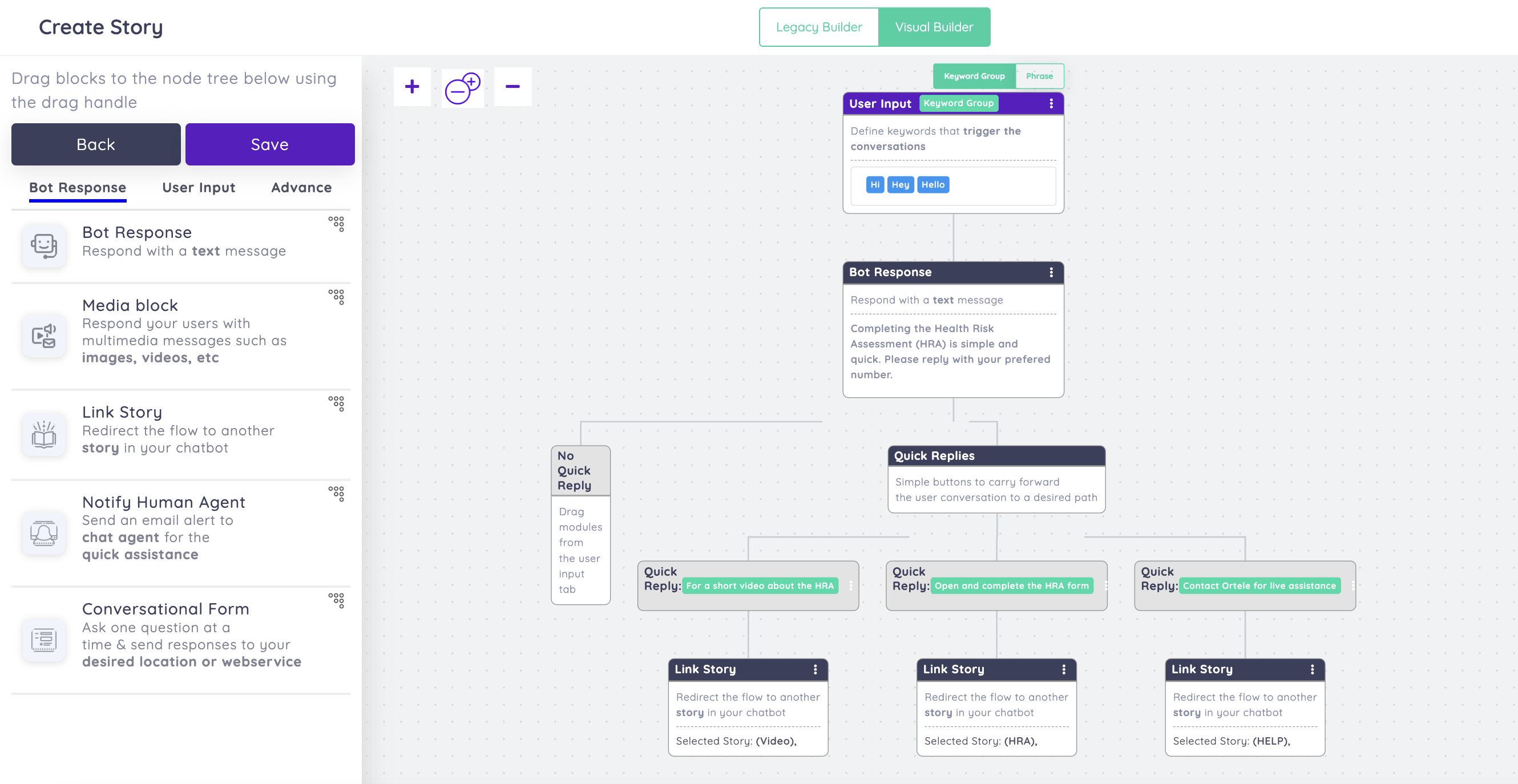
Task: Open the Bot Response node options menu
Action: click(1051, 272)
